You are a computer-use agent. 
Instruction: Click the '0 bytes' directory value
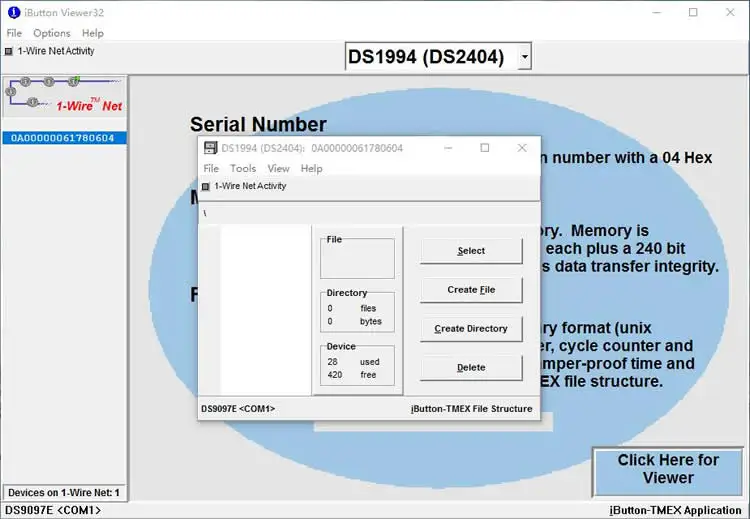coord(354,321)
